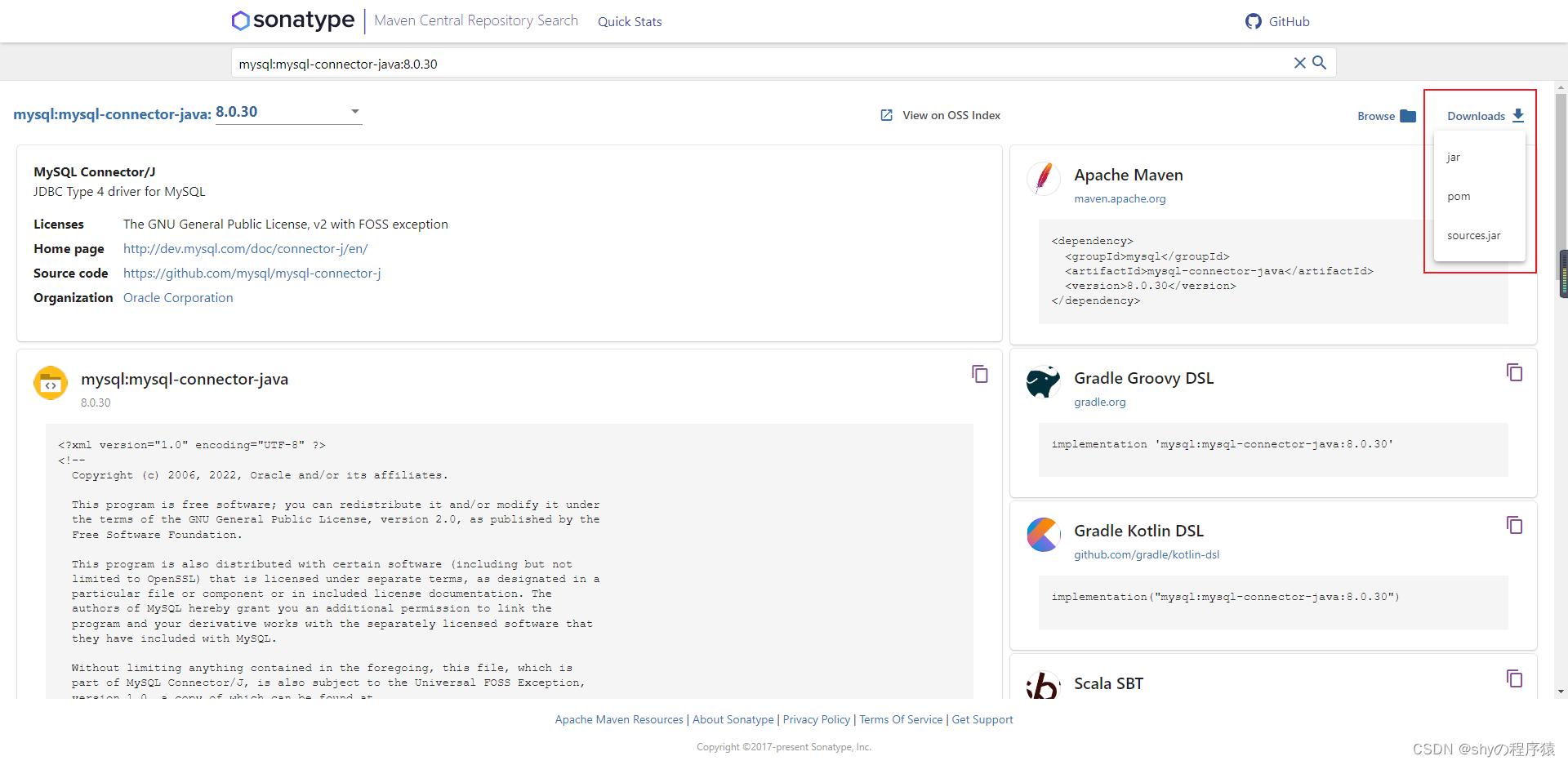Open Terms Of Service footer link
Image resolution: width=1568 pixels, height=765 pixels.
901,719
